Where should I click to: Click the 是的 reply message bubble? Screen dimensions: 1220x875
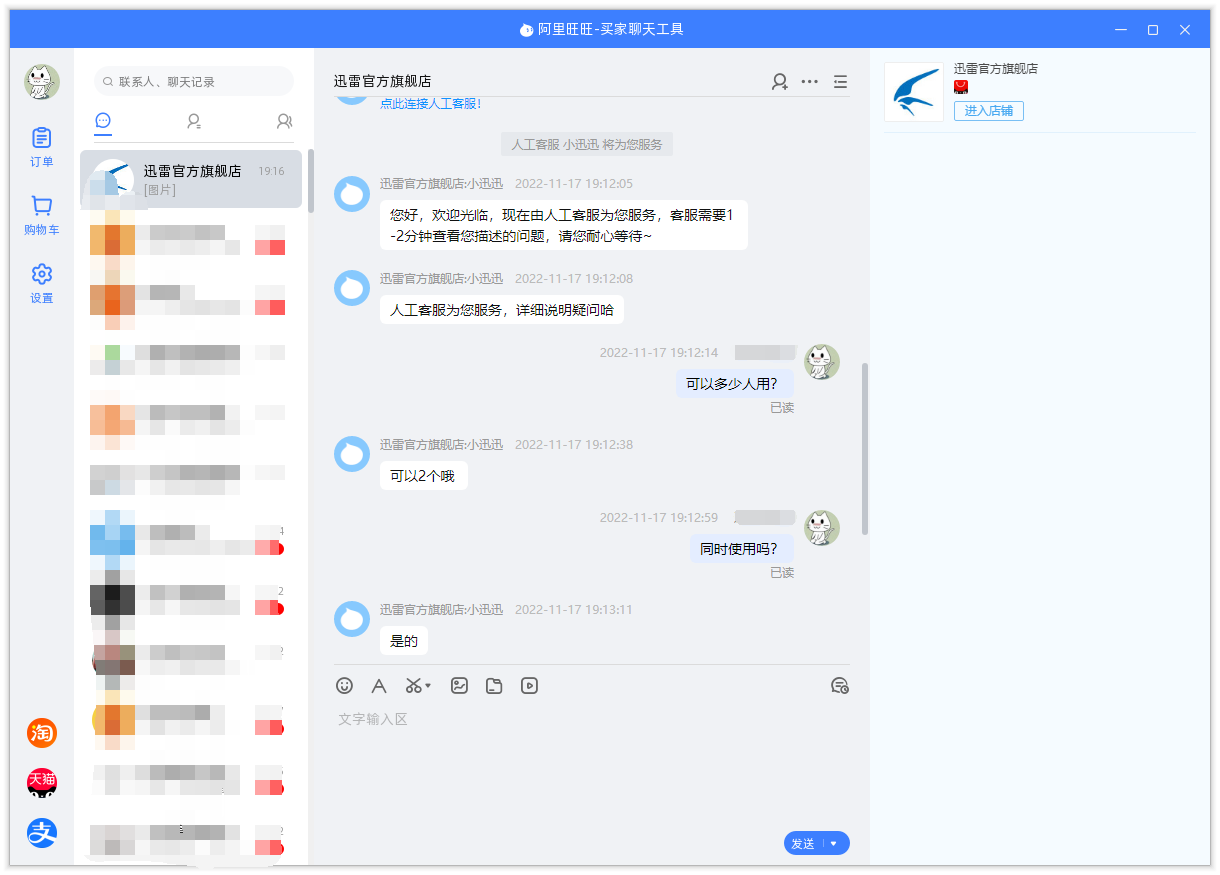pyautogui.click(x=404, y=641)
